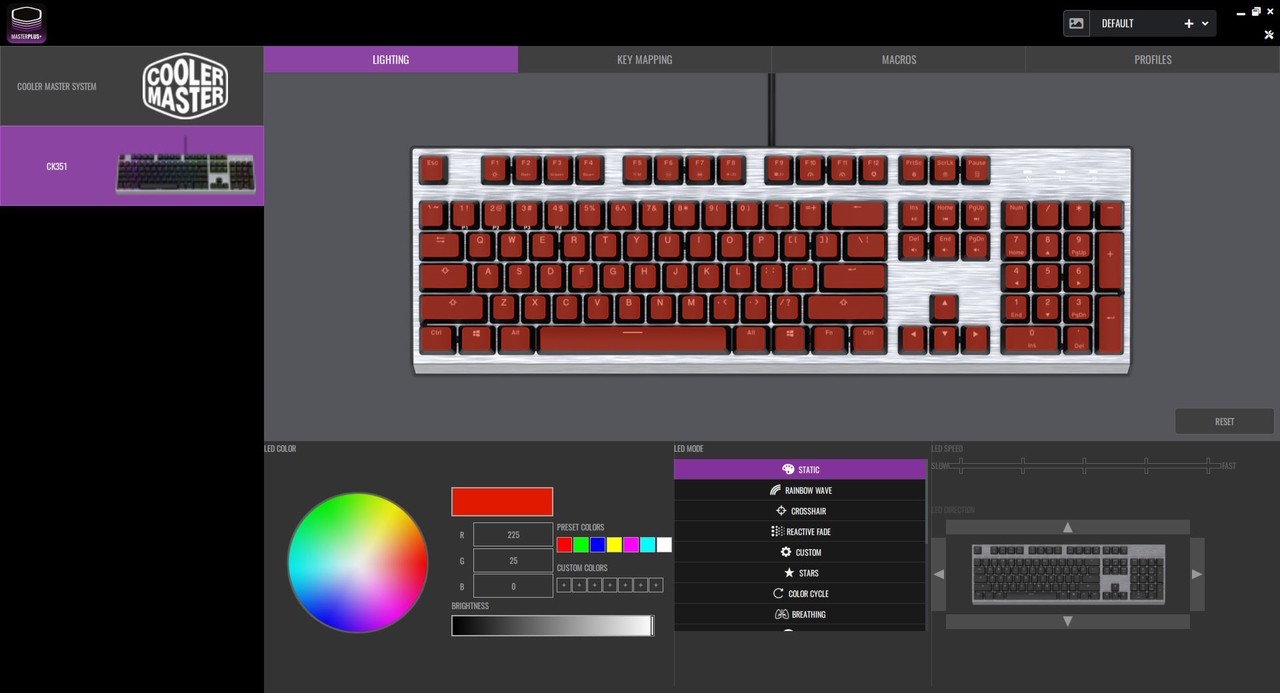This screenshot has height=693, width=1280.
Task: Choose the green preset color
Action: [x=581, y=545]
